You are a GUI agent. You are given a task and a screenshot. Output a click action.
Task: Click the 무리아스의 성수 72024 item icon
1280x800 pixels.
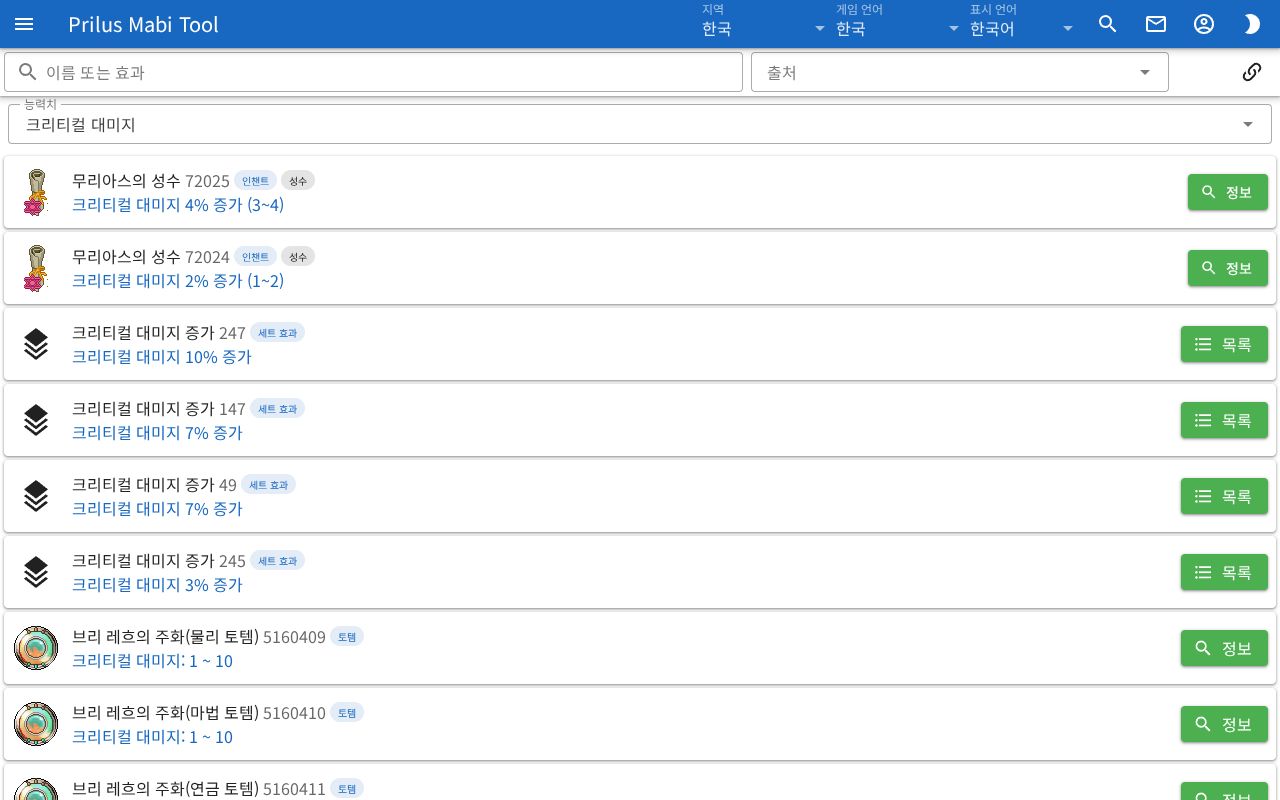tap(36, 268)
